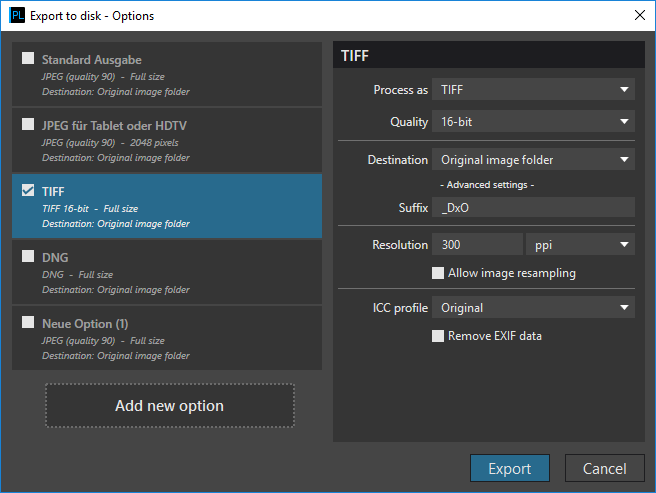Cancel the export dialog

pos(605,468)
